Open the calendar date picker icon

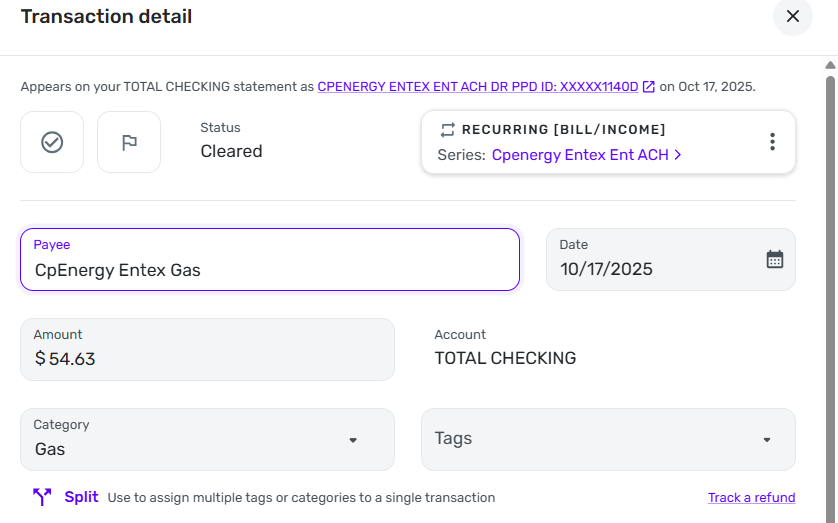pyautogui.click(x=775, y=259)
